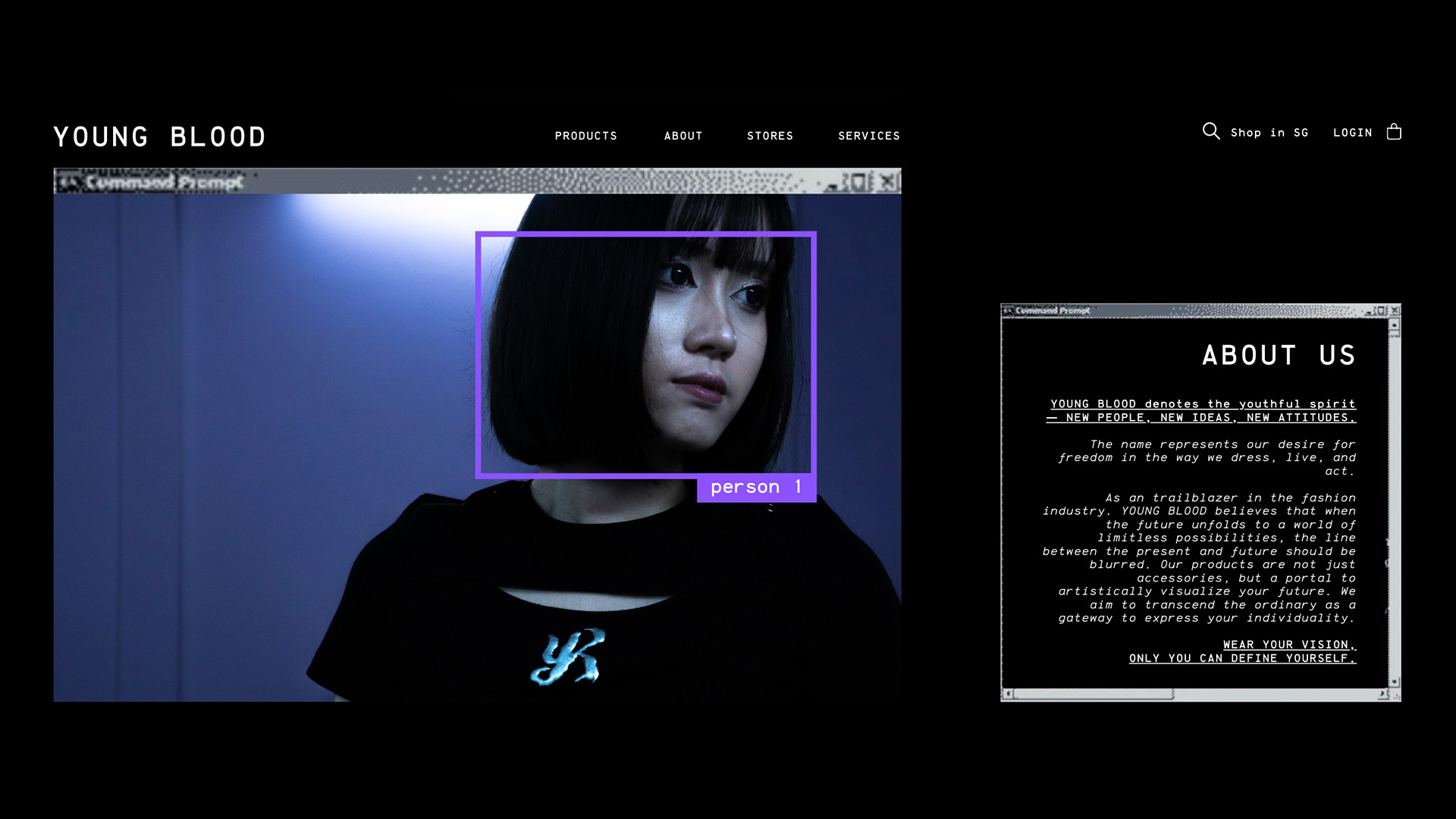Select the SERVICES menu item

coord(869,136)
